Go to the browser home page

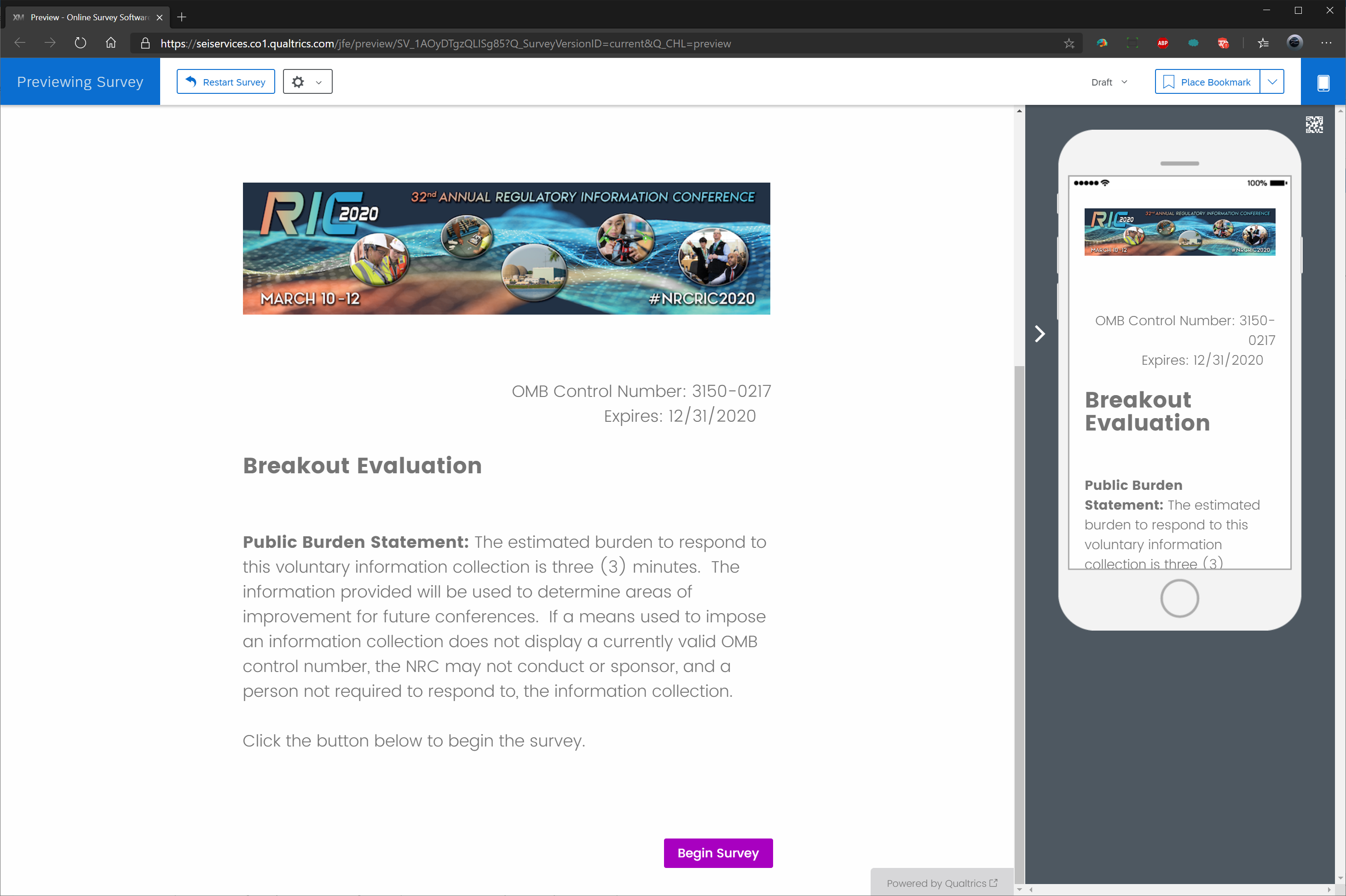click(x=111, y=43)
